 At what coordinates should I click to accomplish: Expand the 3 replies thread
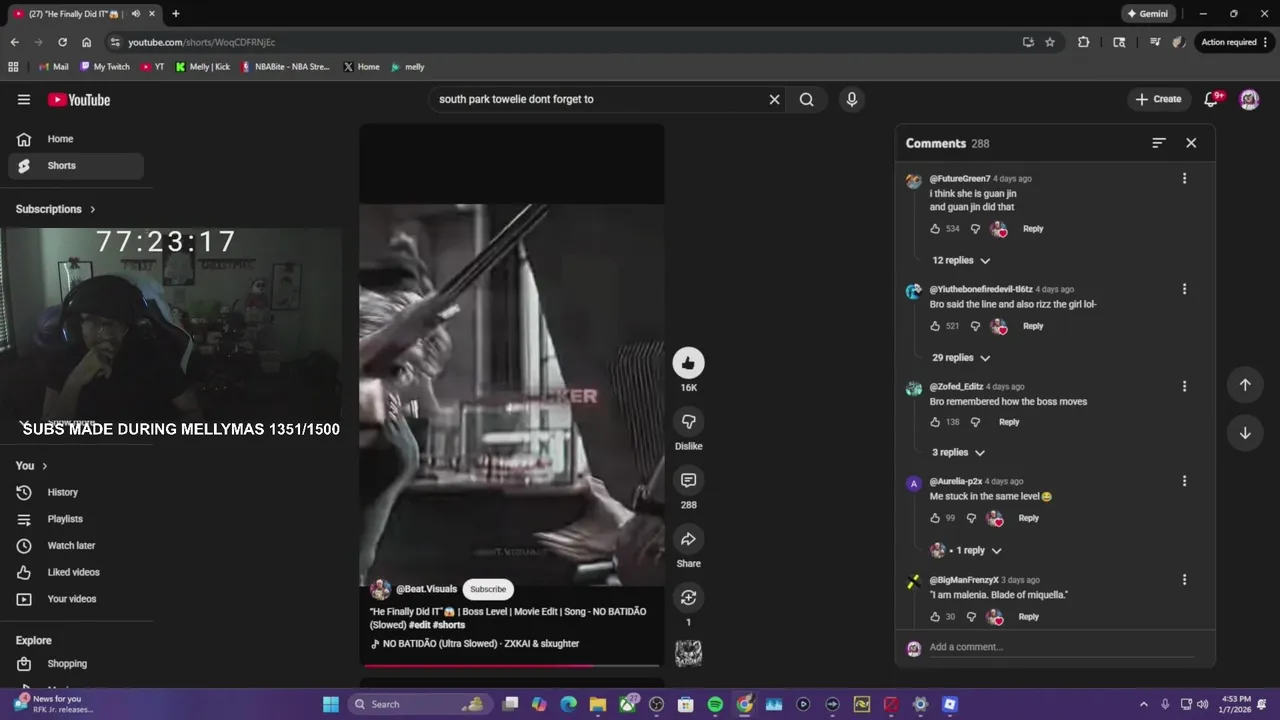point(958,452)
